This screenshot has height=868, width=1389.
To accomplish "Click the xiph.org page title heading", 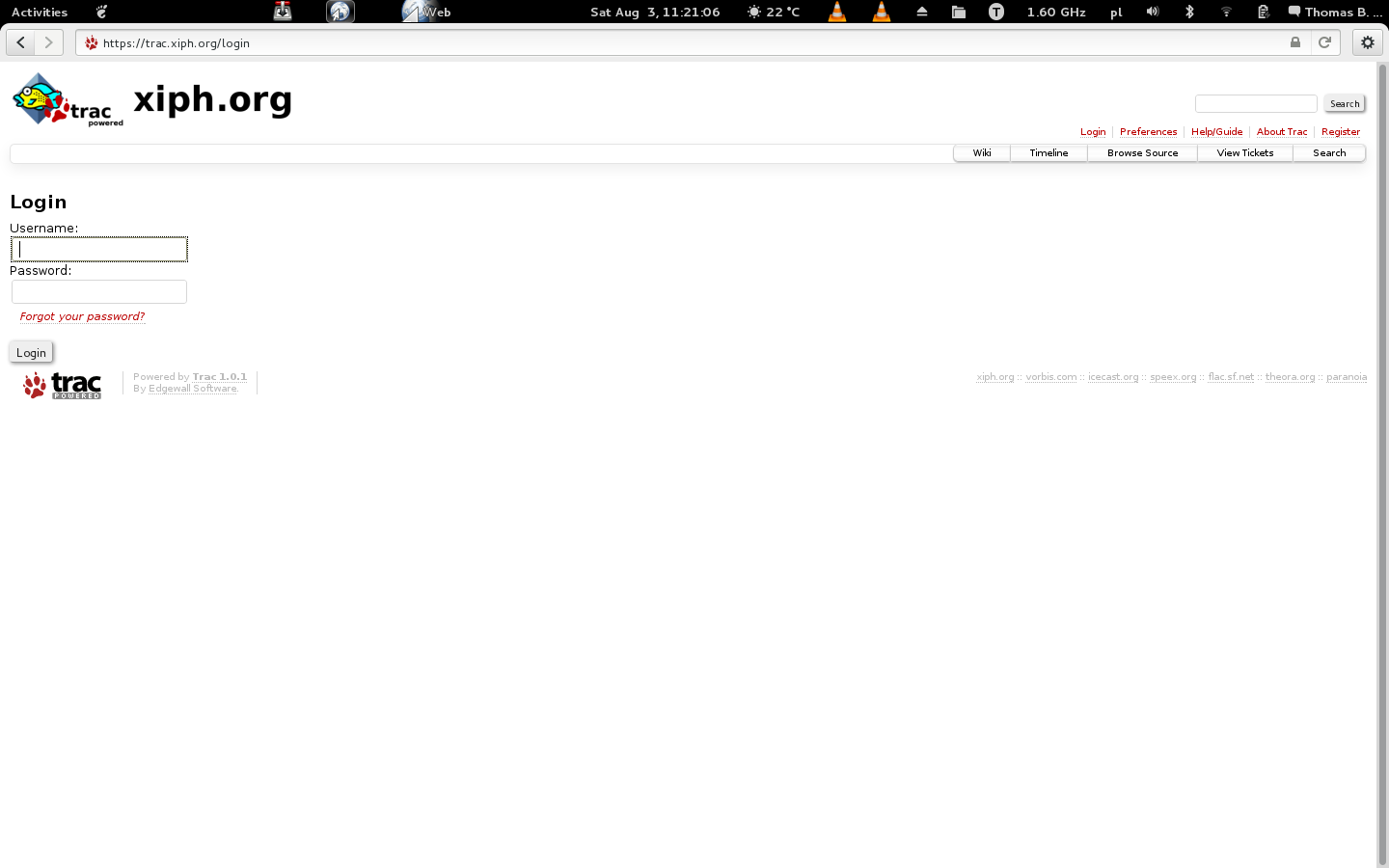I will (x=213, y=100).
